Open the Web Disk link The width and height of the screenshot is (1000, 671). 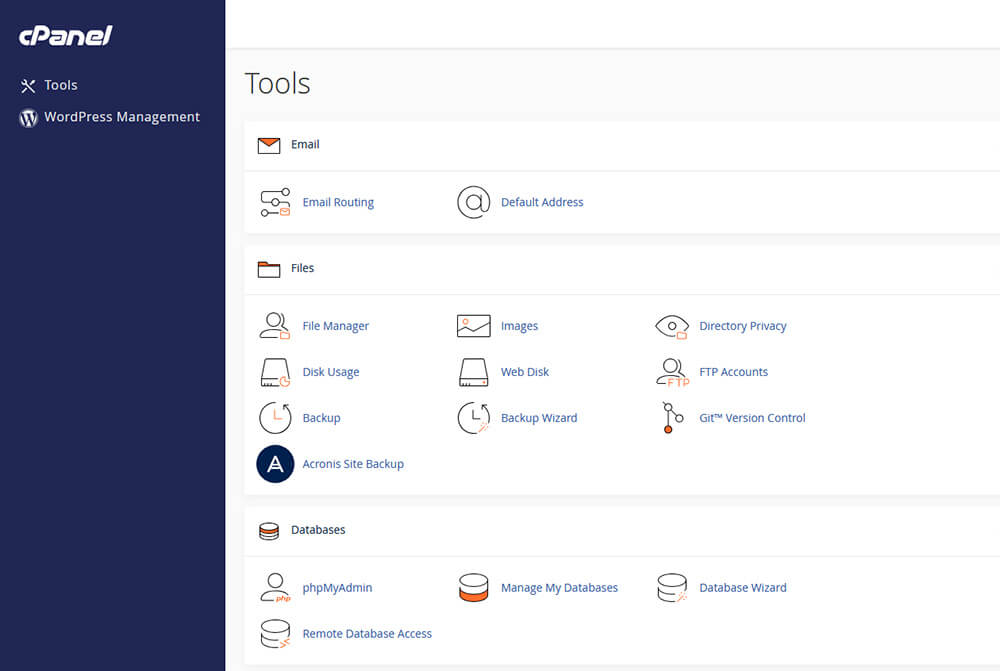[x=525, y=372]
